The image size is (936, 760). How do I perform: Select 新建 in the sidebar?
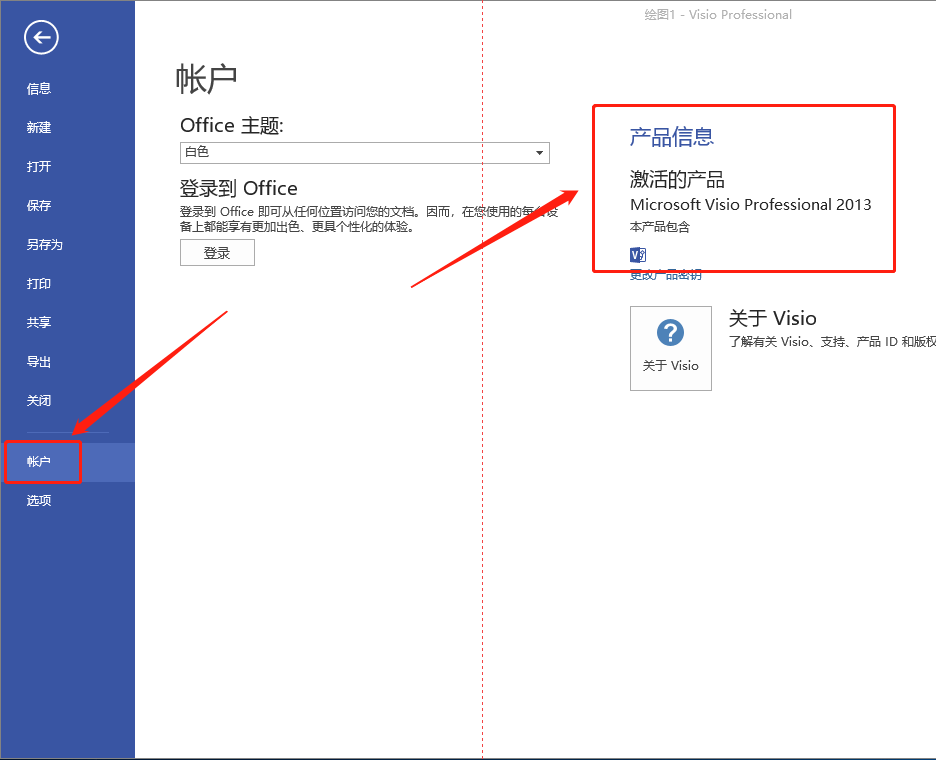tap(39, 128)
